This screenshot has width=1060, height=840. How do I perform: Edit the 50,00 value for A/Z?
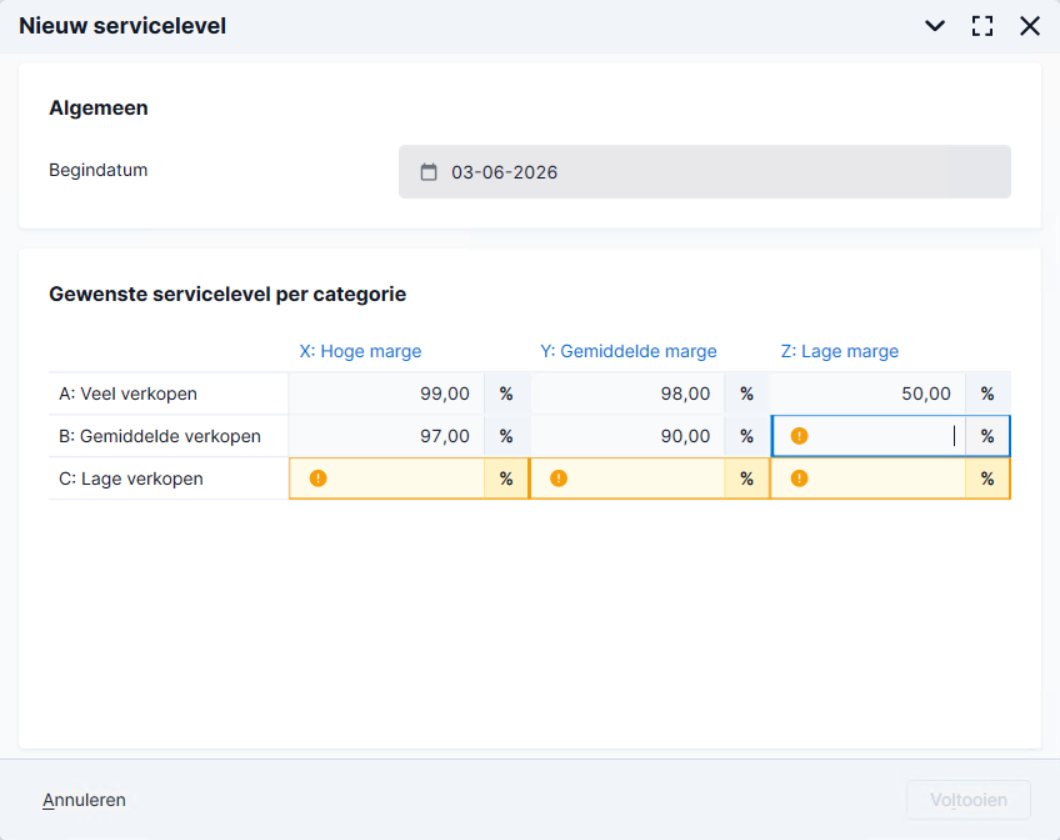click(x=868, y=394)
